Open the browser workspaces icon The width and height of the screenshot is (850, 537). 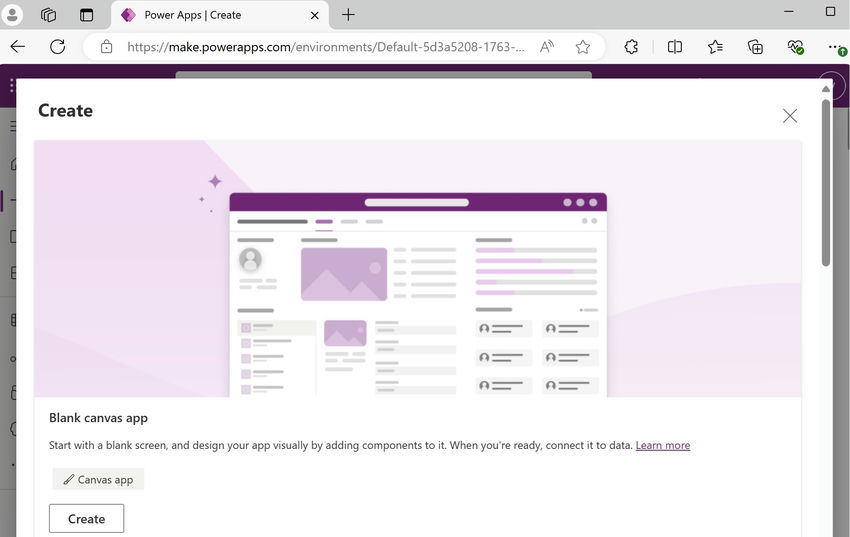coord(48,15)
